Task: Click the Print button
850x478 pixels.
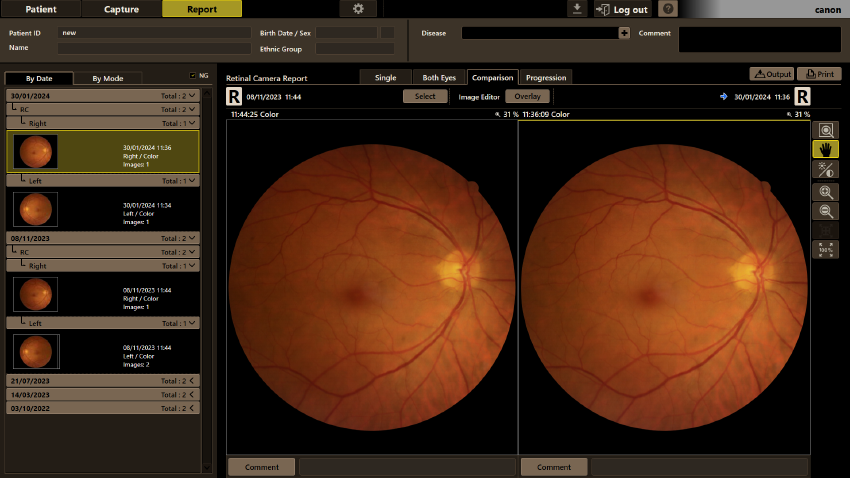Action: pos(819,74)
